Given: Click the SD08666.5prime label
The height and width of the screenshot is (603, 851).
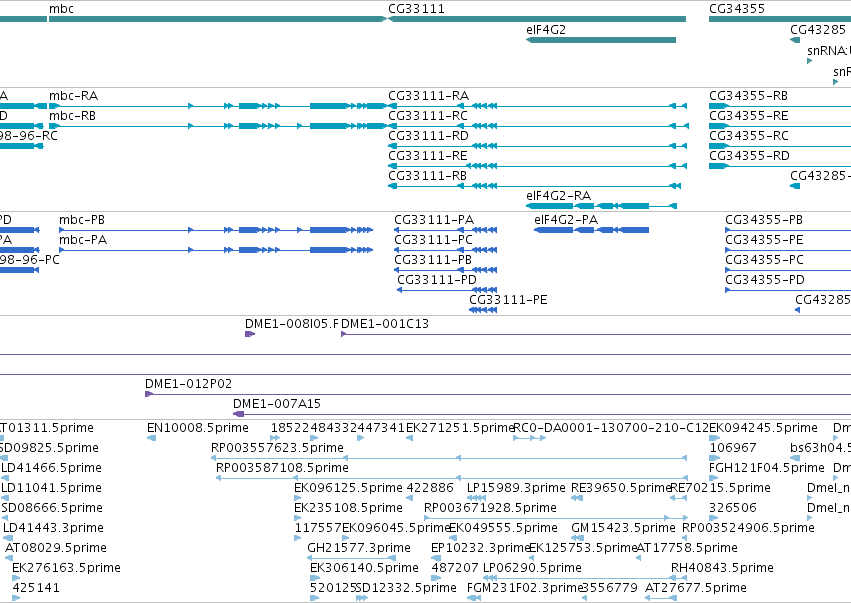Looking at the screenshot, I should (x=52, y=509).
